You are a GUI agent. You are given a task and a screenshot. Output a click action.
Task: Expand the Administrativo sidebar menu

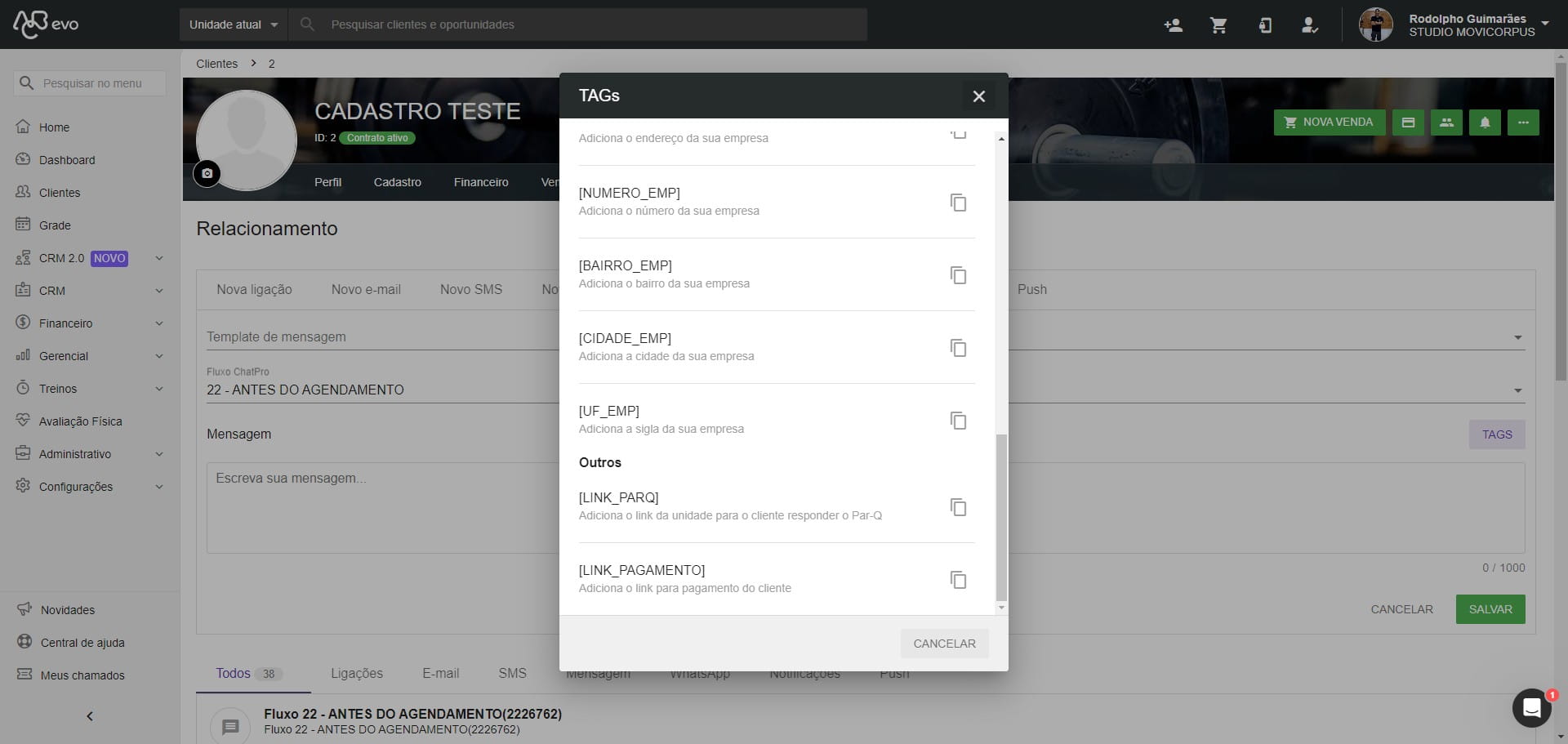(x=90, y=454)
